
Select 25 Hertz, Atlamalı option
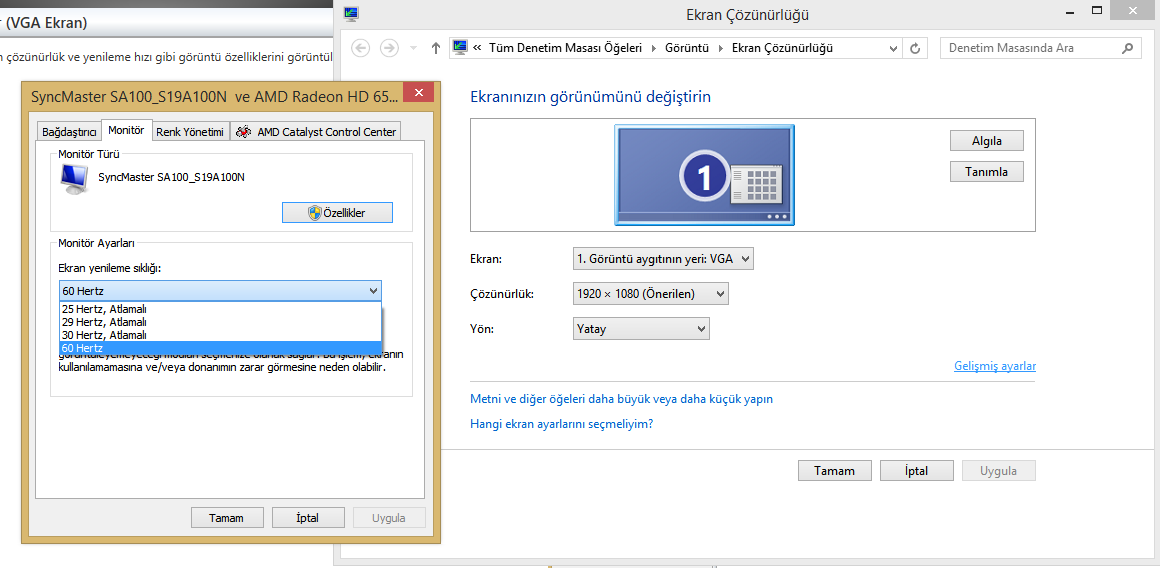click(220, 310)
